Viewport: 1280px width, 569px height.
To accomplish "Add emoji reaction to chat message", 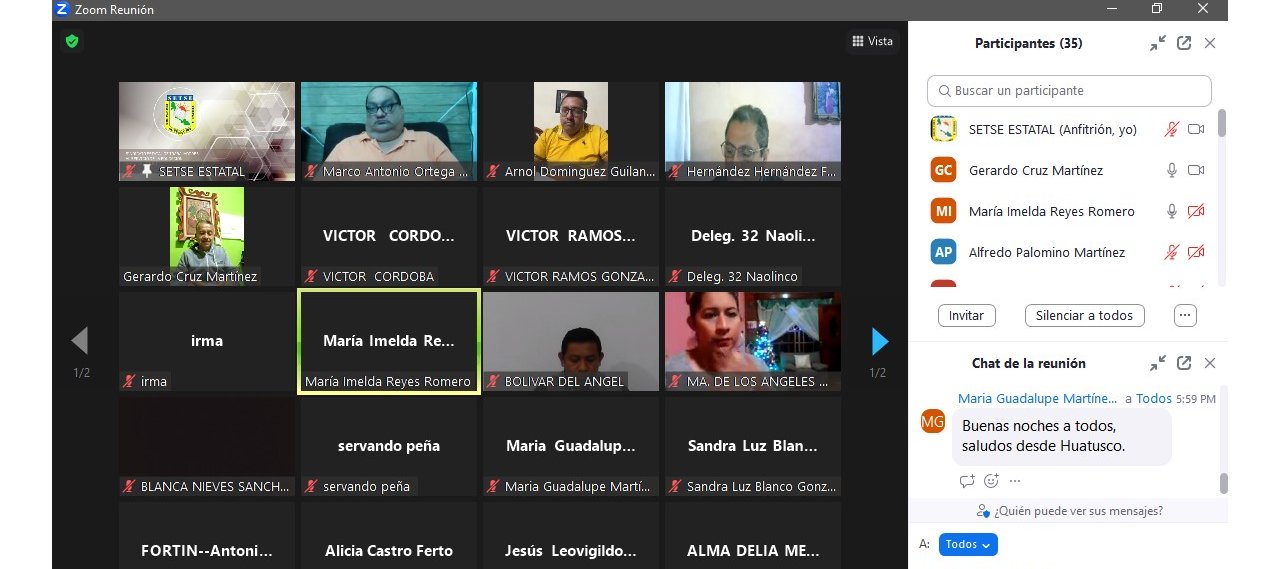I will [991, 481].
